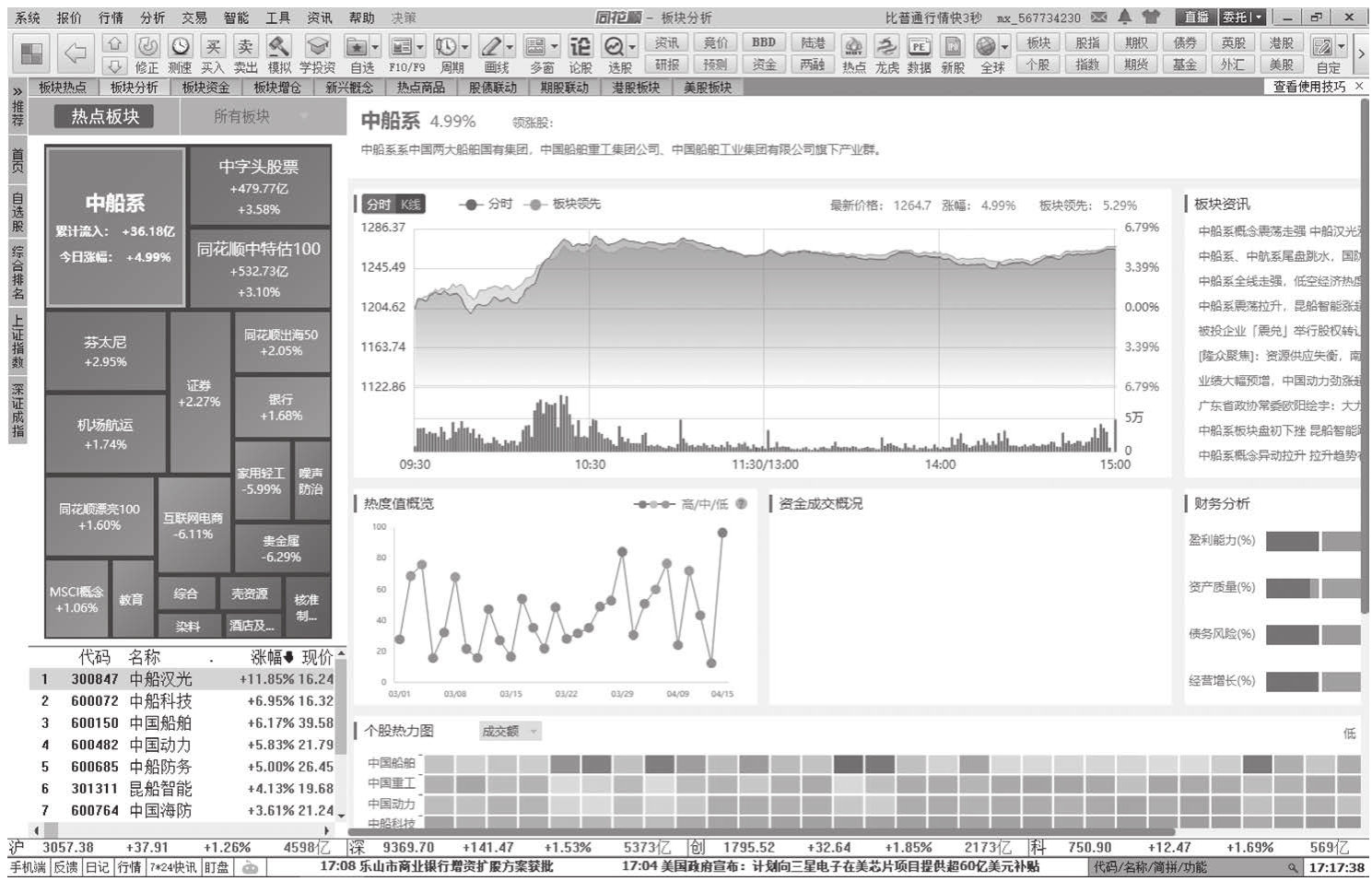The height and width of the screenshot is (881, 1372).
Task: Expand the left sidebar double-chevron
Action: [18, 90]
